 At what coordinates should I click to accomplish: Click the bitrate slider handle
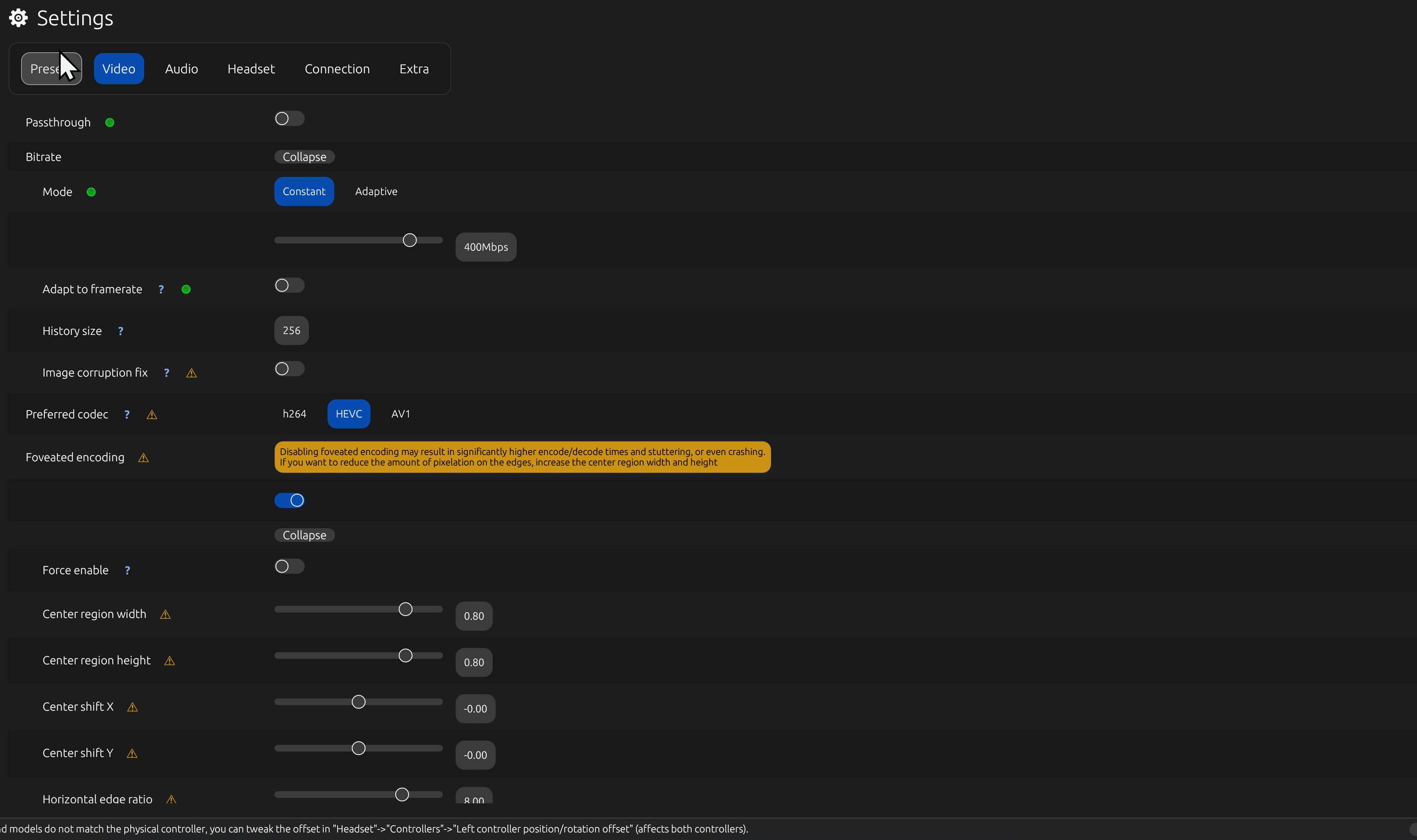click(410, 240)
